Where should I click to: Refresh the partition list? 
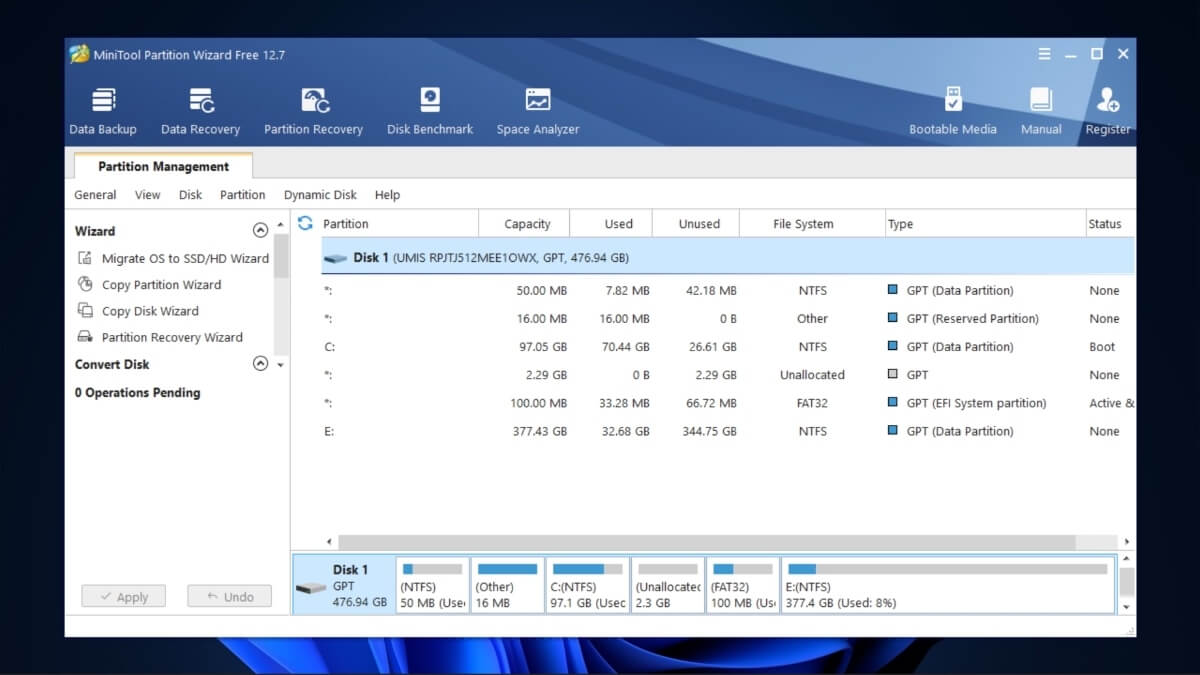[x=305, y=223]
